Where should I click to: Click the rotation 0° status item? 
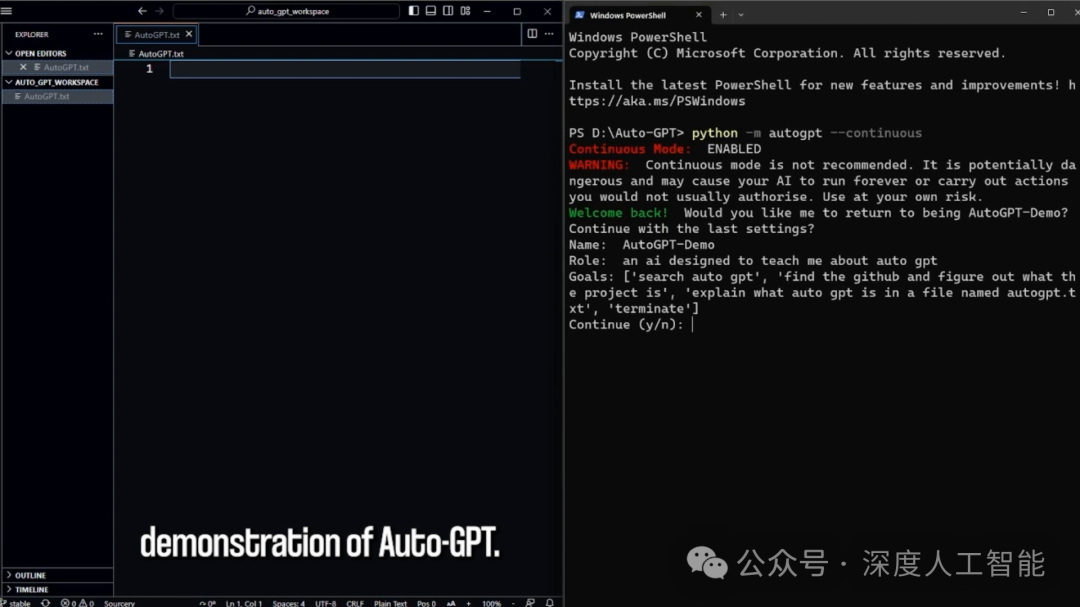coord(207,603)
